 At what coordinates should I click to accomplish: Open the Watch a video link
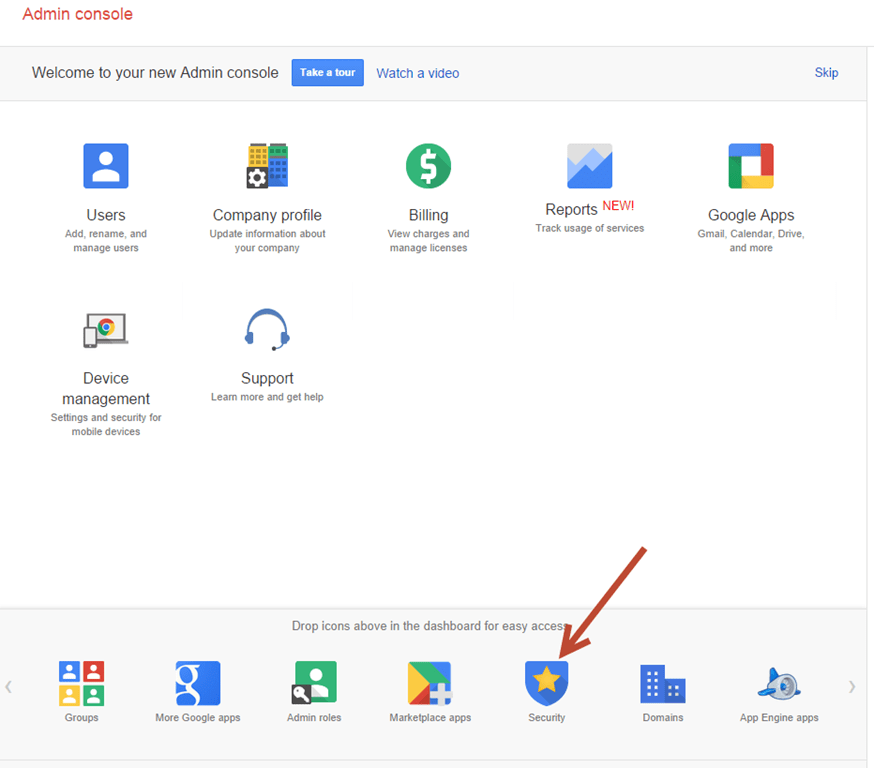point(417,73)
